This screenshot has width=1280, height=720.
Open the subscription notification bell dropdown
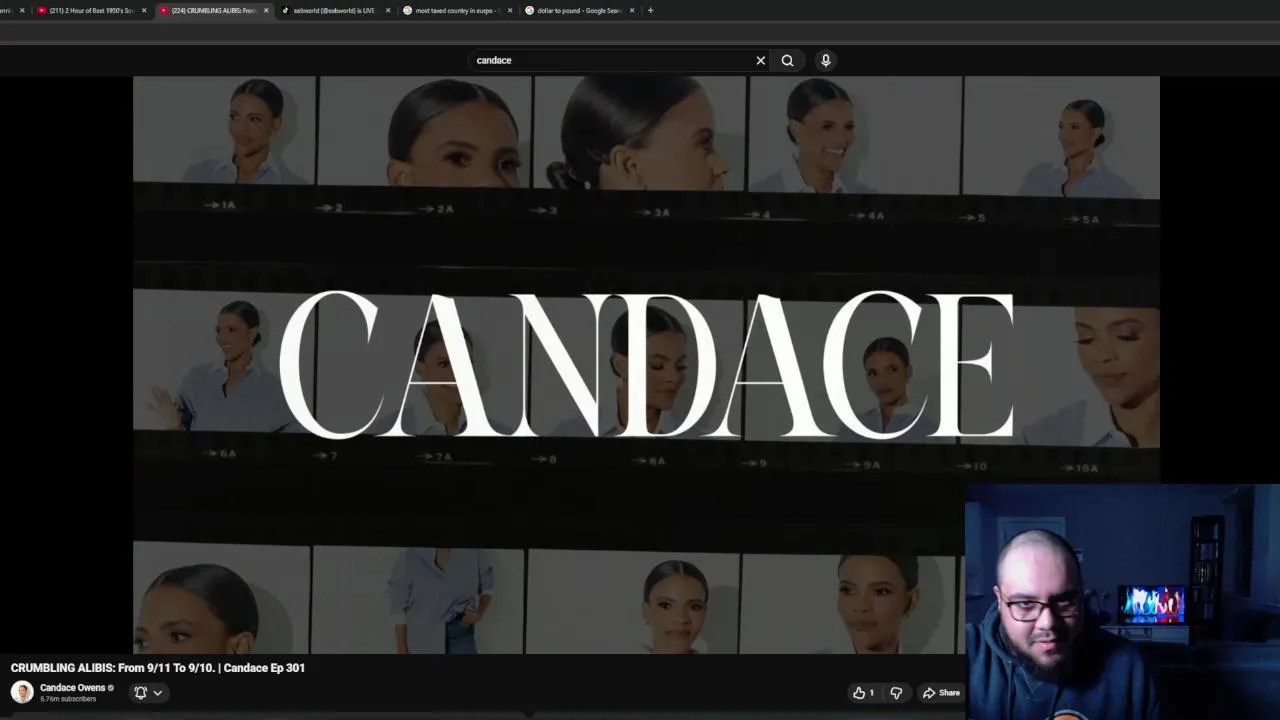[x=148, y=692]
